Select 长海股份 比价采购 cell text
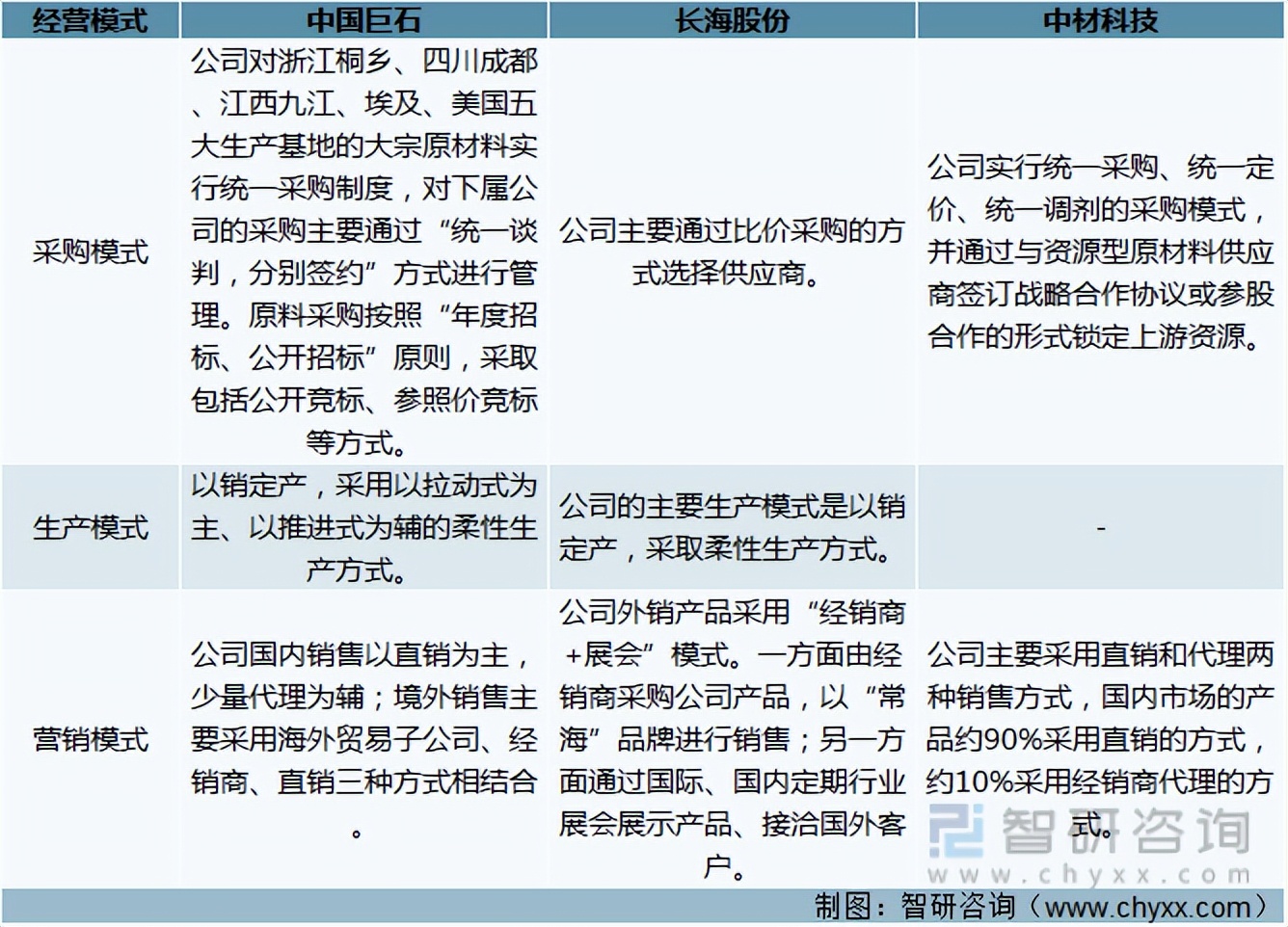Screen dimensions: 1288x927 coord(733,252)
